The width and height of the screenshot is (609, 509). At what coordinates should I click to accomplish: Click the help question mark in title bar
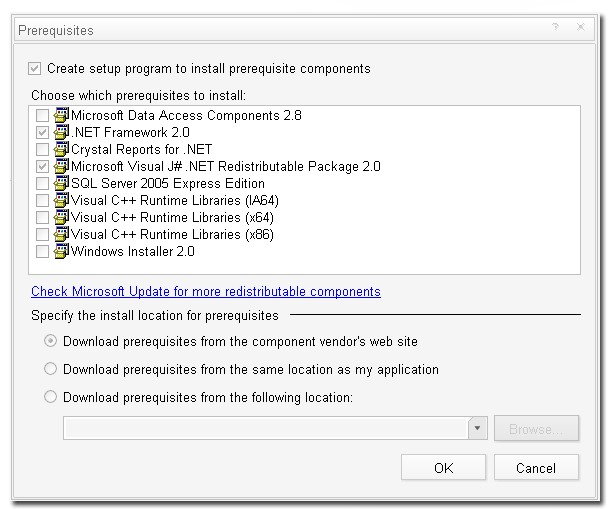pos(555,27)
